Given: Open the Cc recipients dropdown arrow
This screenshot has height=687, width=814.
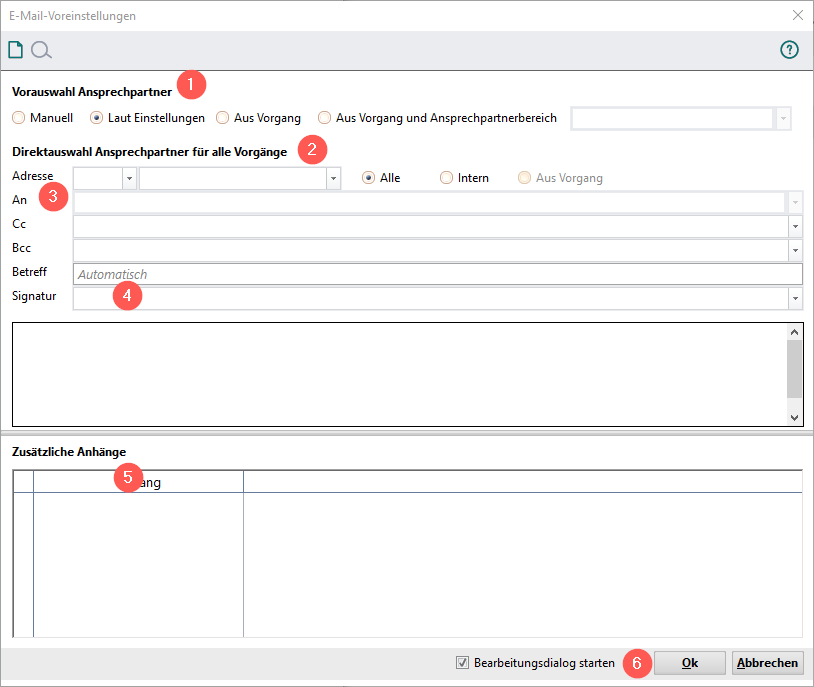Looking at the screenshot, I should [795, 226].
